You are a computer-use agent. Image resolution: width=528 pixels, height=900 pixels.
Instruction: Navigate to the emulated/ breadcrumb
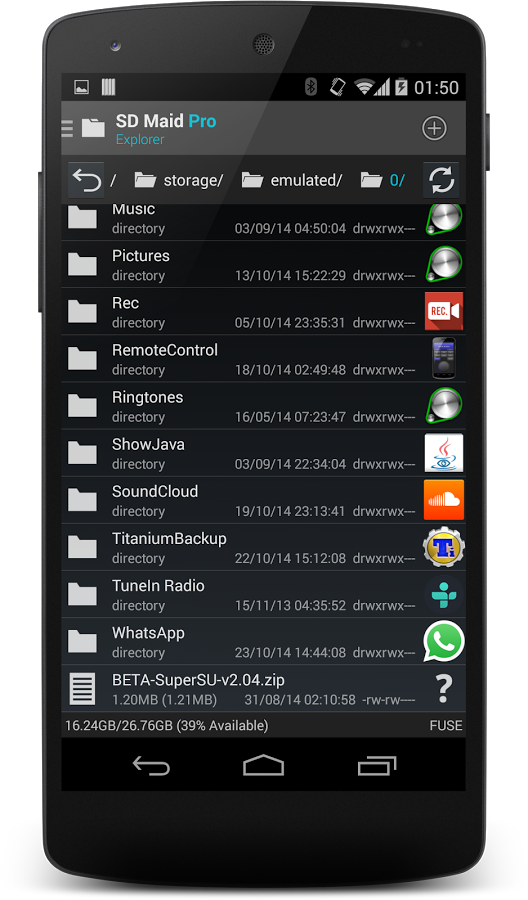292,180
